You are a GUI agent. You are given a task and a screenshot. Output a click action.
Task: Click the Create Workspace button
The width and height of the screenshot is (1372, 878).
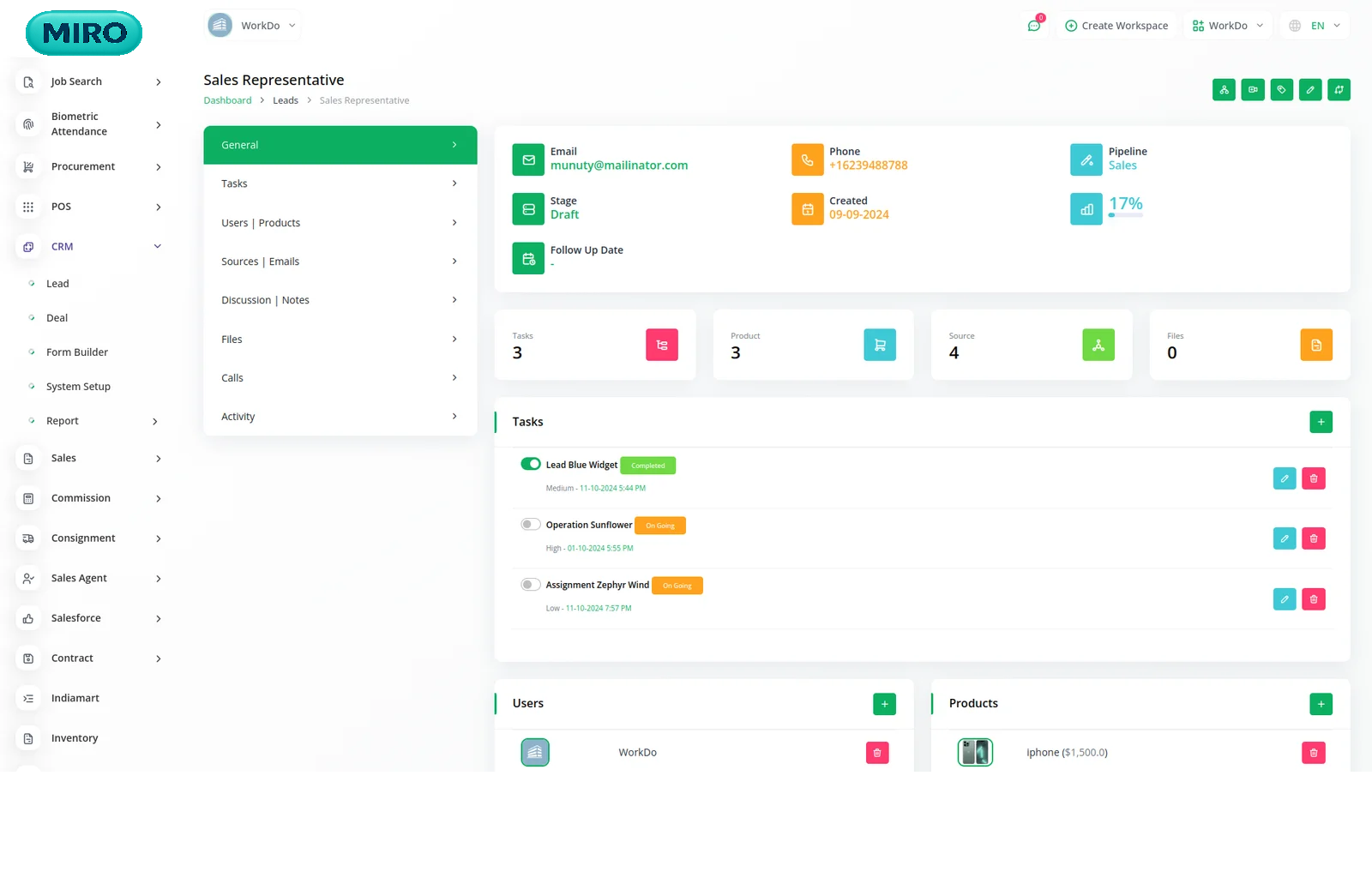coord(1116,26)
